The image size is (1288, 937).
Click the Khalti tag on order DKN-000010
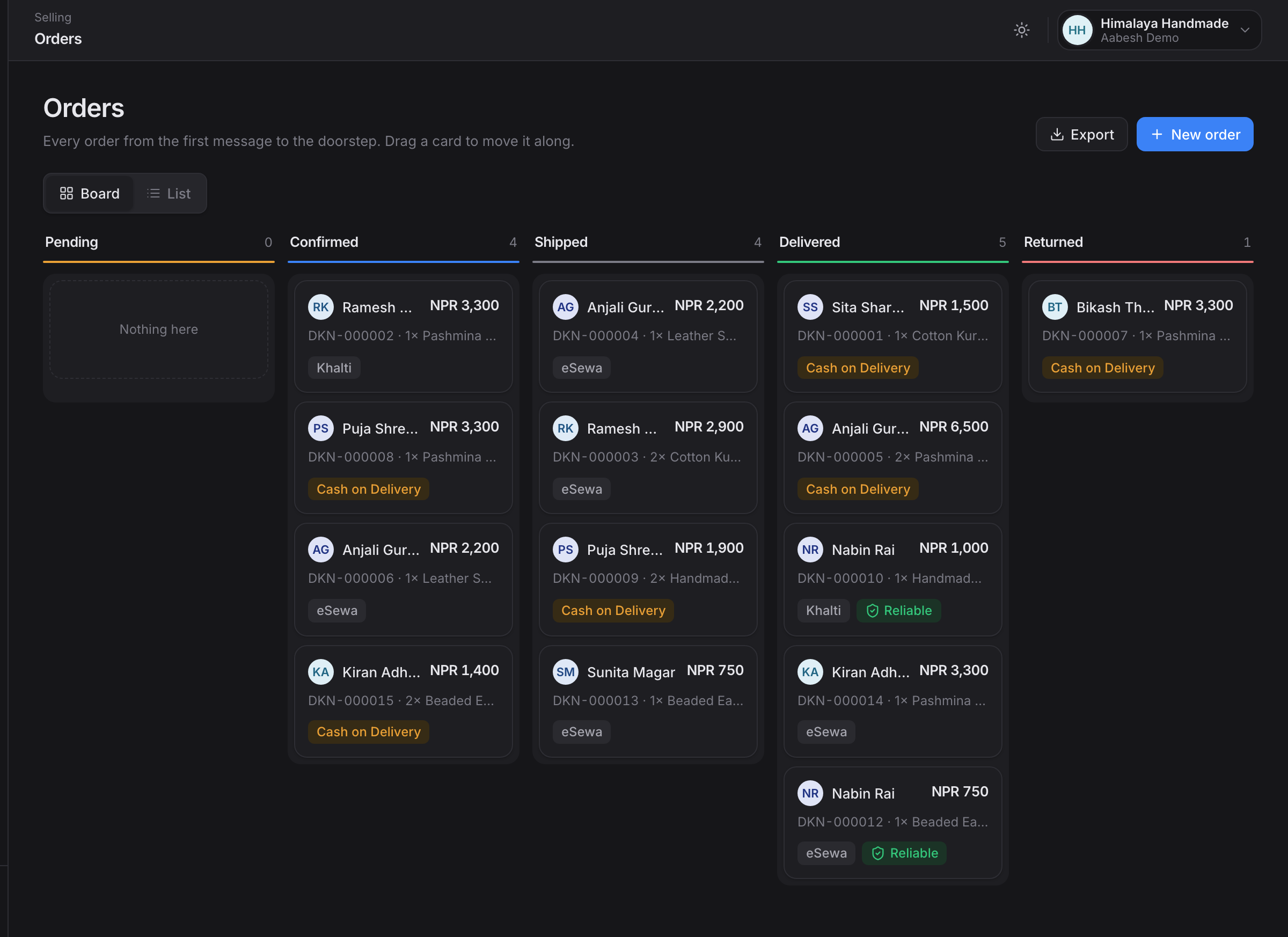(823, 611)
